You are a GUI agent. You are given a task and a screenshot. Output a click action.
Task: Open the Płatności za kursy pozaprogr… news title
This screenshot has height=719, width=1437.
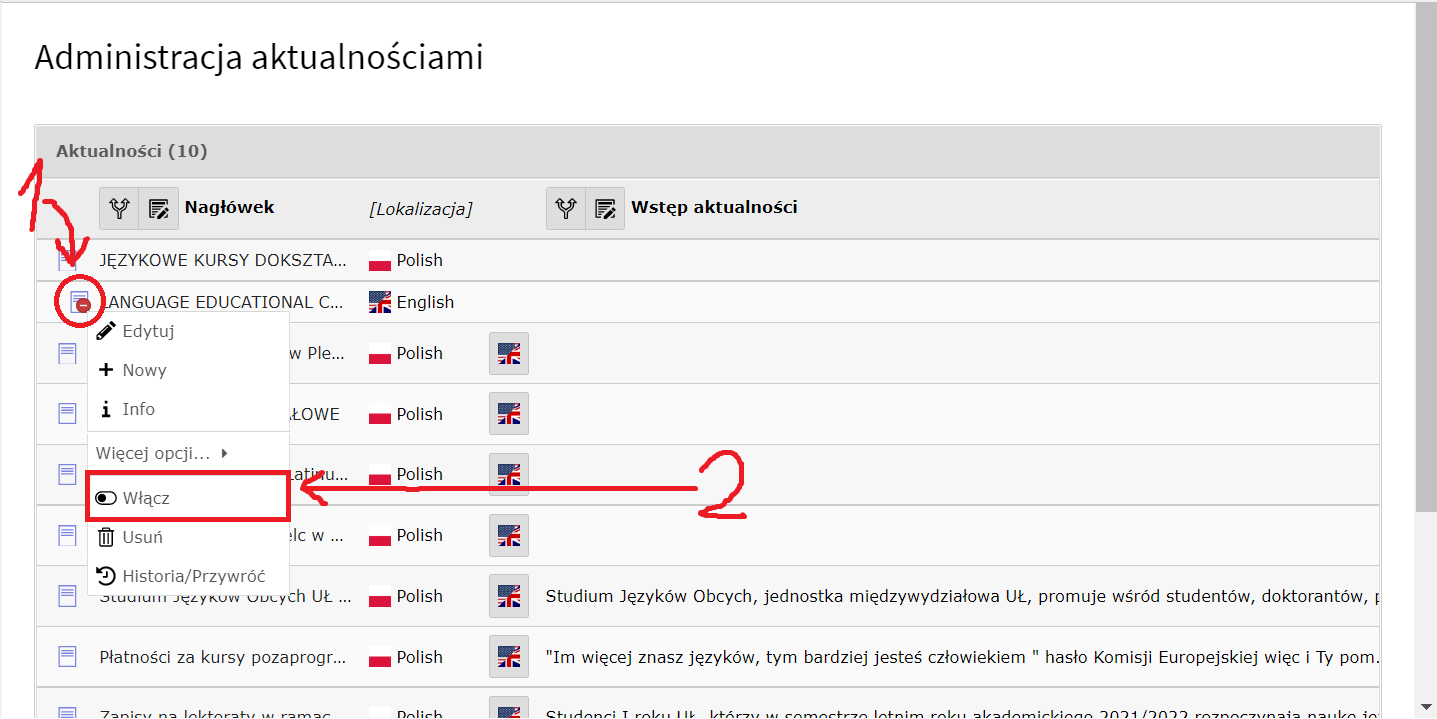(223, 657)
